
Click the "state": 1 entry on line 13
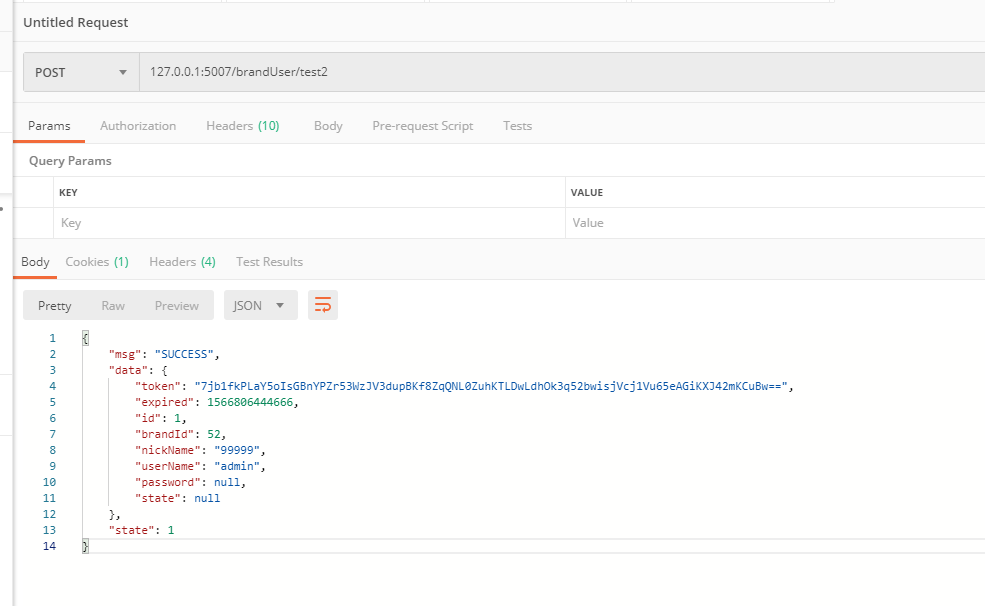141,530
